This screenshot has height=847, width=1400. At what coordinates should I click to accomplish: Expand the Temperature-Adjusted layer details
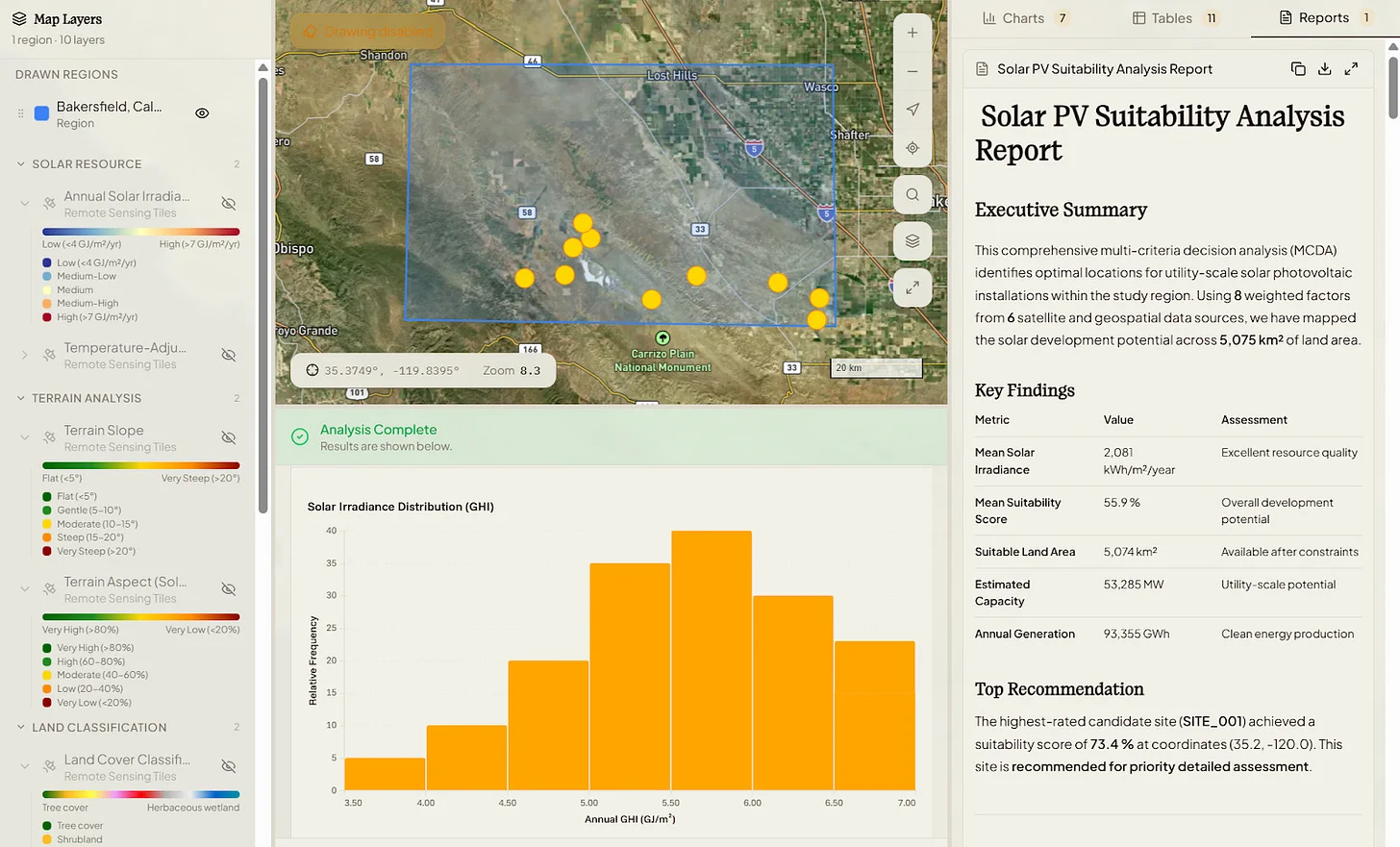23,354
